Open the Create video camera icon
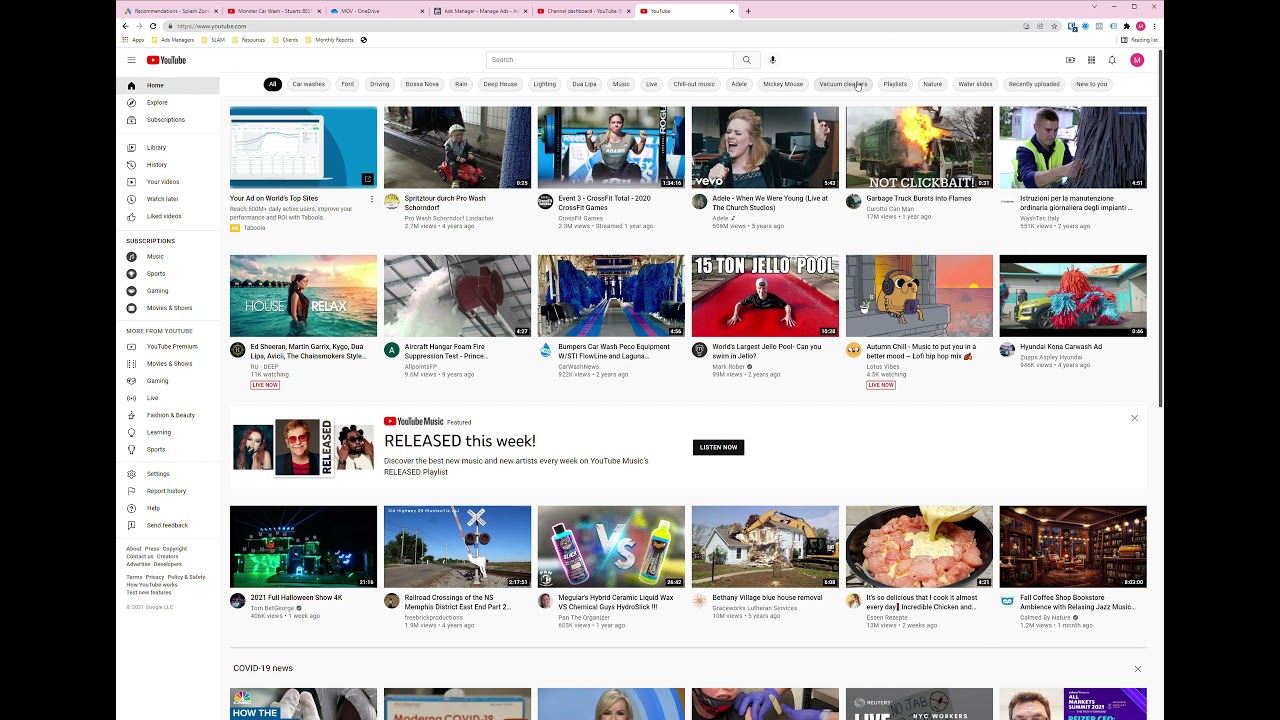This screenshot has width=1280, height=720. pyautogui.click(x=1070, y=60)
